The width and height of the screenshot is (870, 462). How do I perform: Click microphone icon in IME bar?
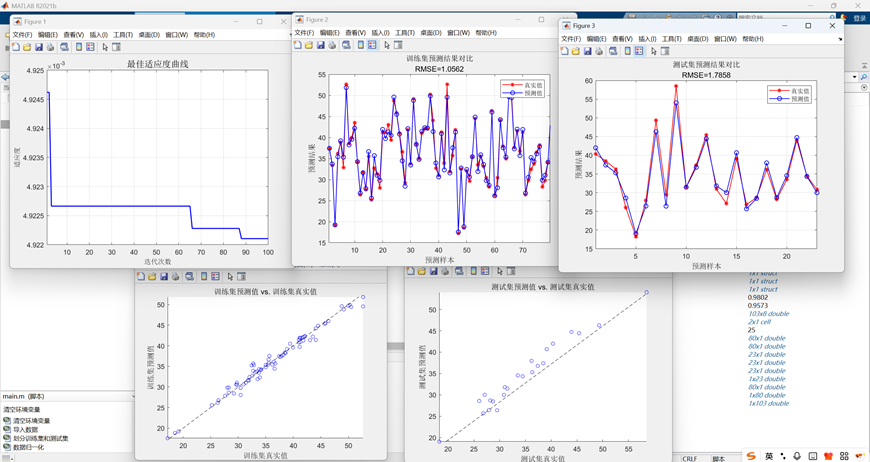coord(797,456)
